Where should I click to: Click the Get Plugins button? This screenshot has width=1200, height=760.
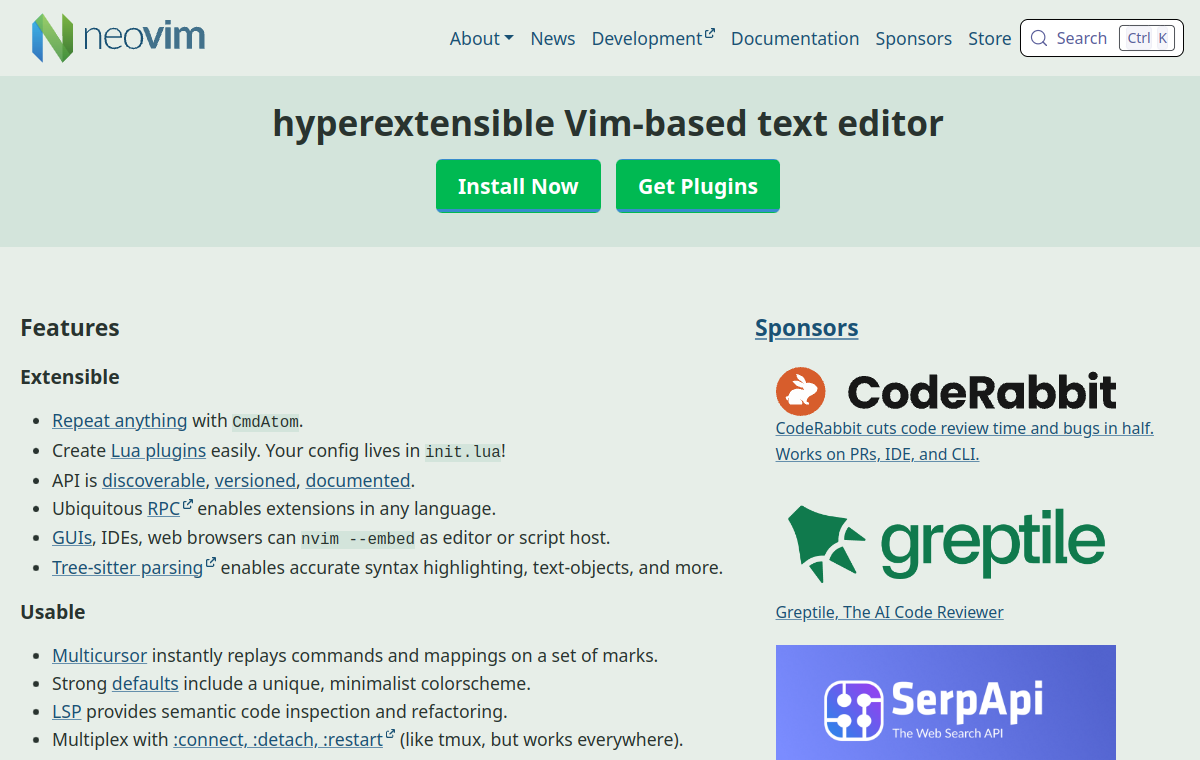tap(698, 186)
